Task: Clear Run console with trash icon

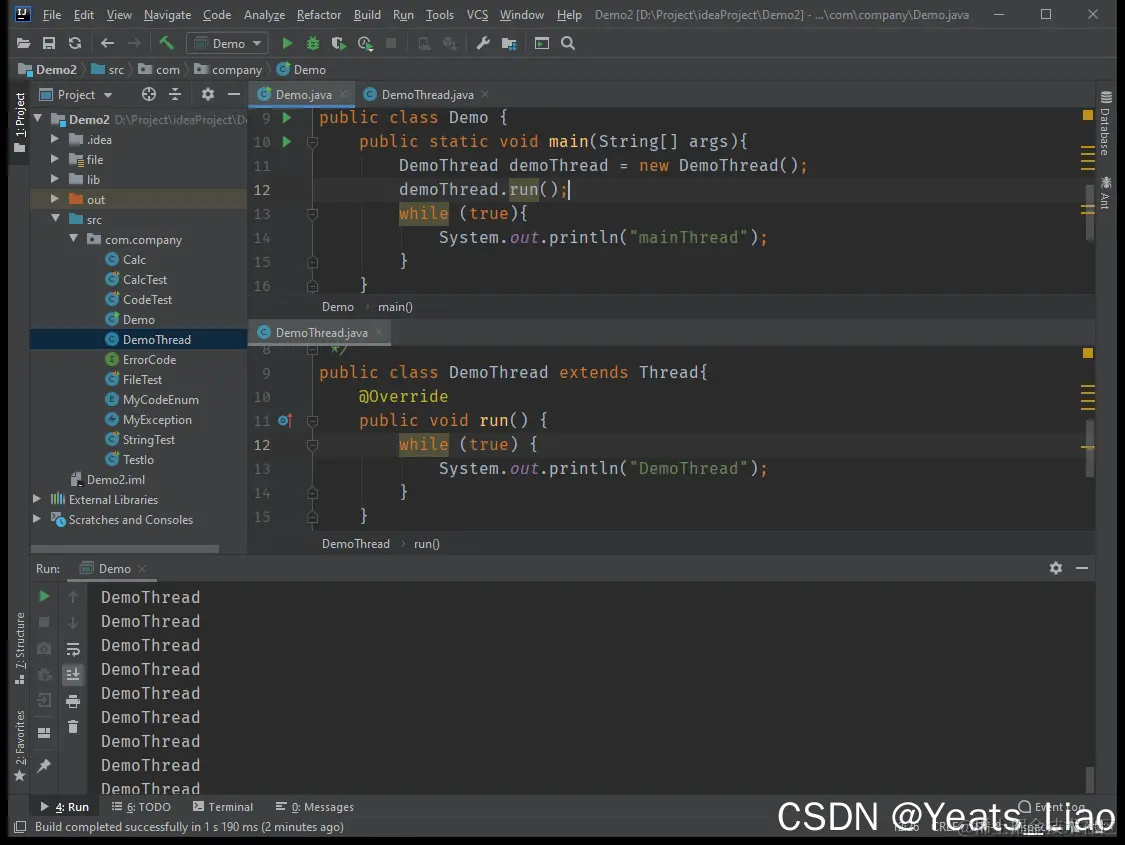Action: (x=73, y=727)
